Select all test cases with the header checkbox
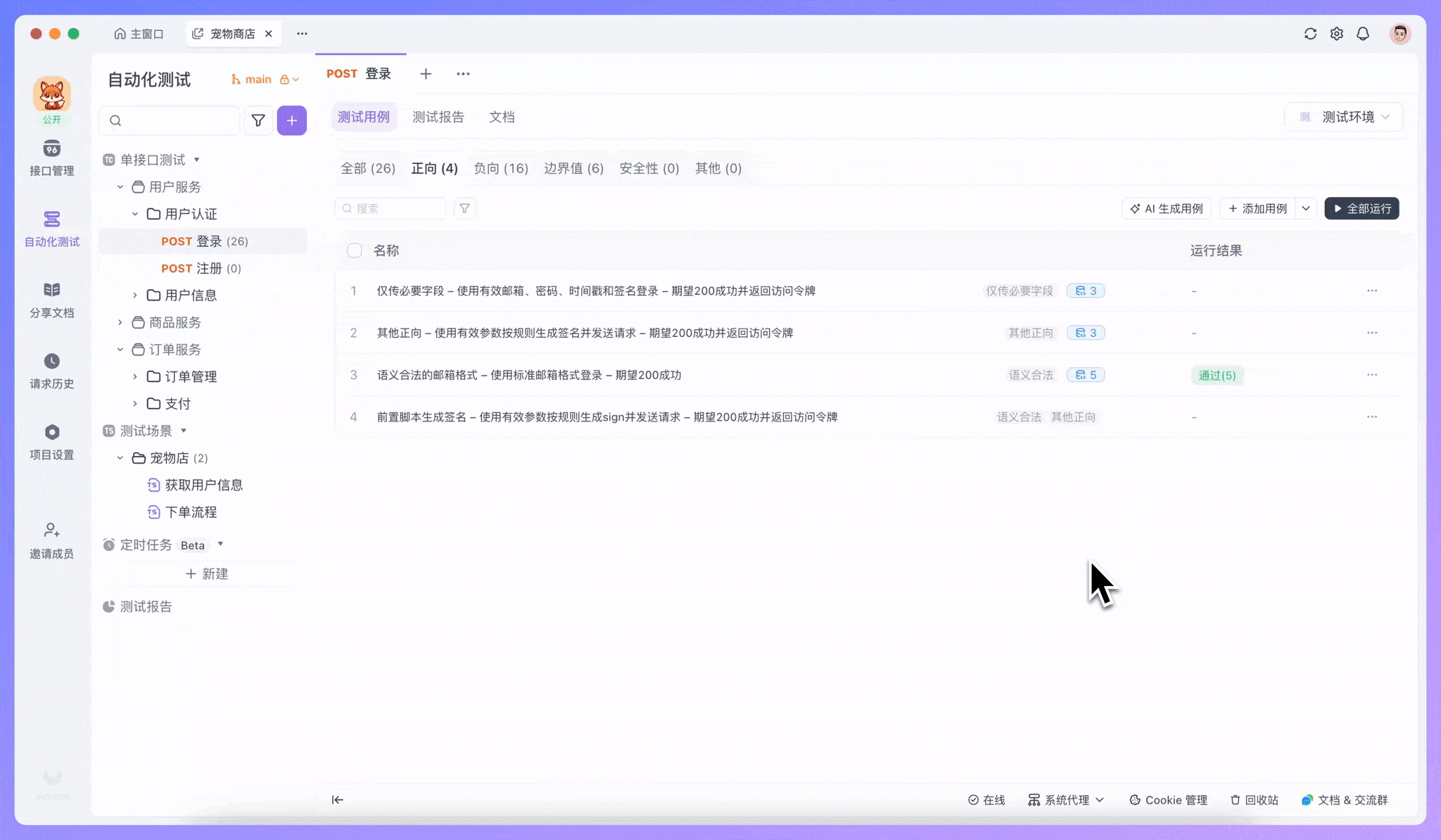Image resolution: width=1441 pixels, height=840 pixels. click(354, 250)
